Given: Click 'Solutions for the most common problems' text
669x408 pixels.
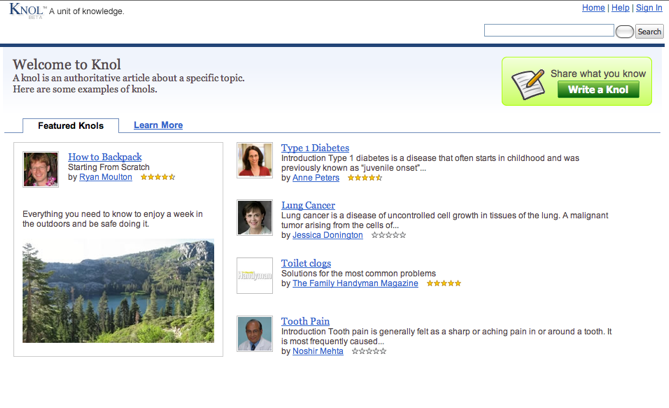Looking at the screenshot, I should (x=358, y=273).
